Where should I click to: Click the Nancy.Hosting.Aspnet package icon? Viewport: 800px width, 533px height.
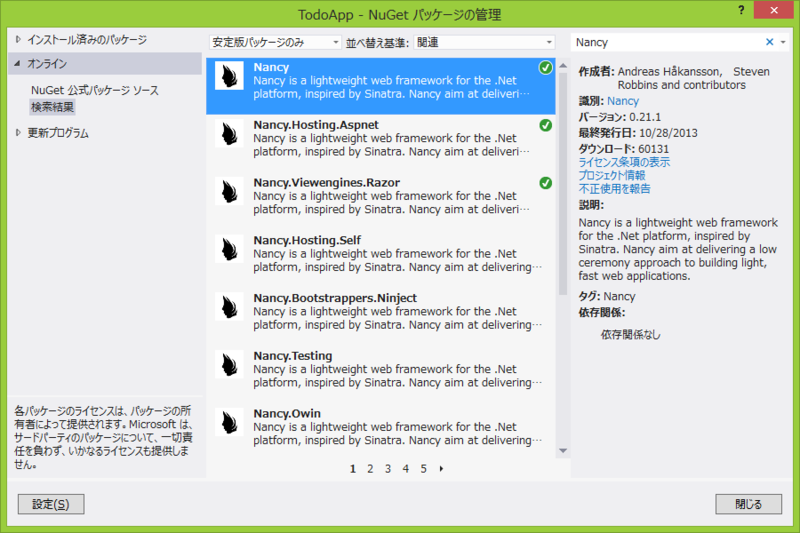(229, 134)
